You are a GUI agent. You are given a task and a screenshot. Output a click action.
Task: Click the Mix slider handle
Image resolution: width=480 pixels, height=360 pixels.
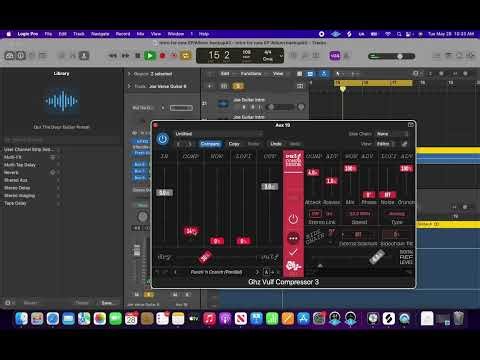pos(350,168)
